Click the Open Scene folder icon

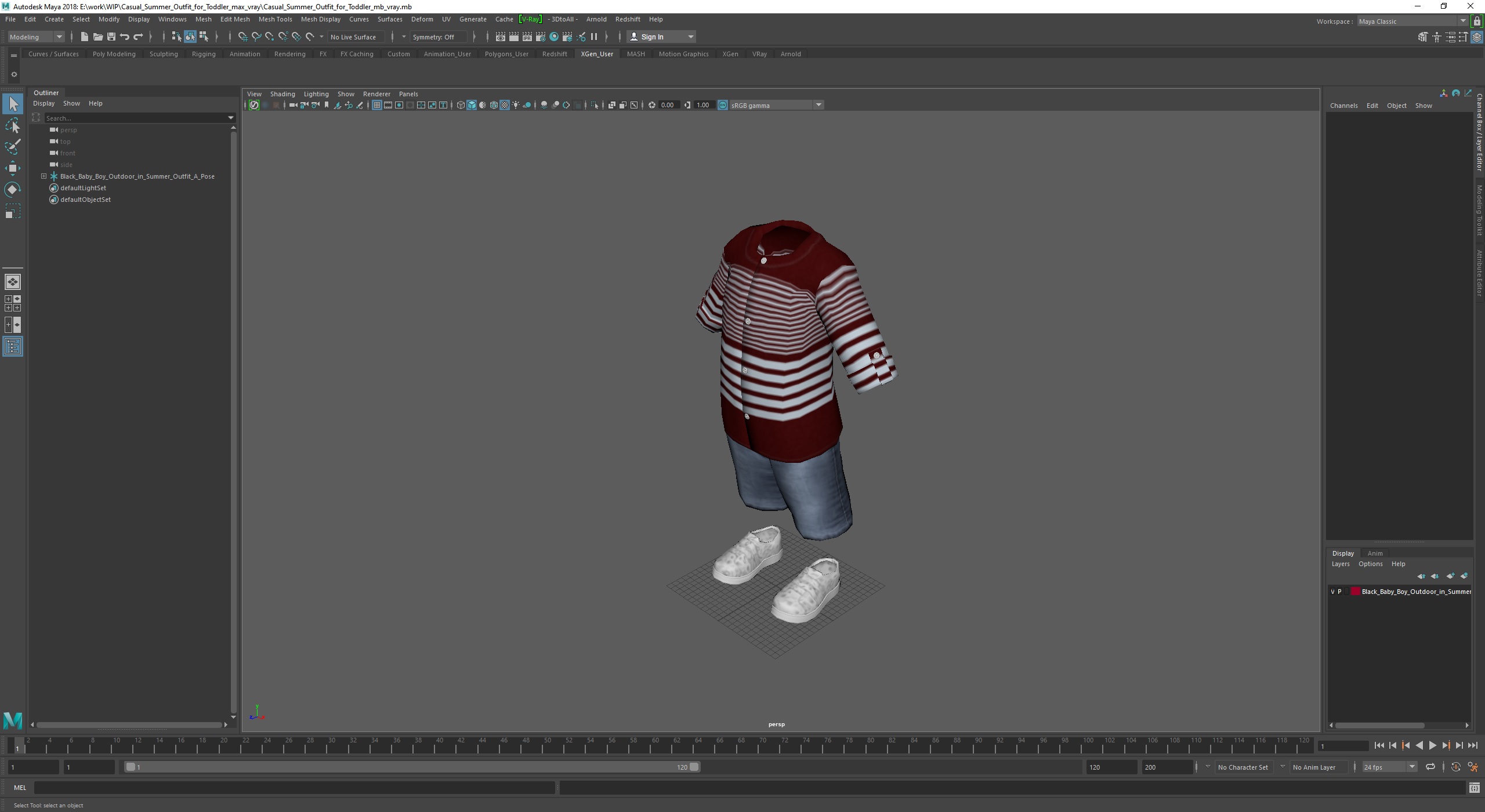tap(97, 37)
